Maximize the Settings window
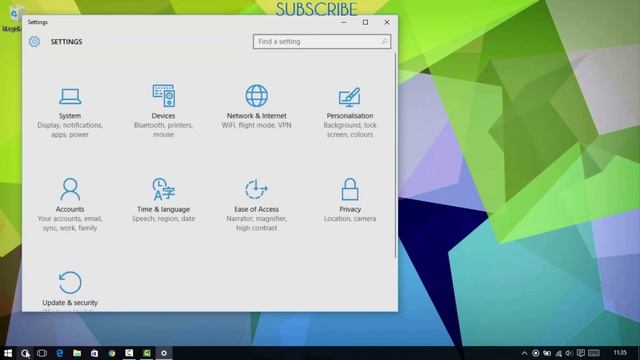 point(365,22)
